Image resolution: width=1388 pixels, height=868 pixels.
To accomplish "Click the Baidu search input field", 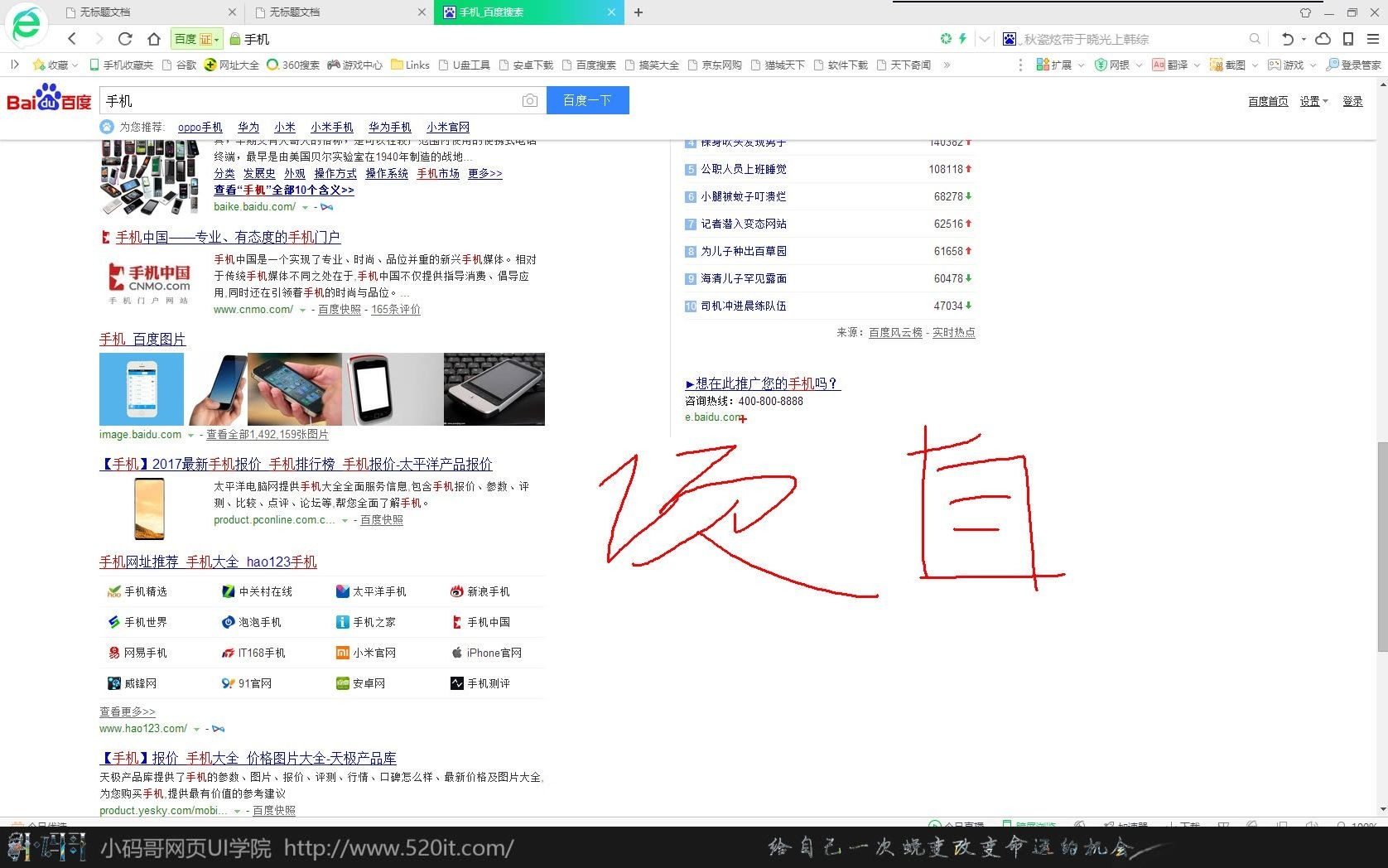I will click(310, 100).
